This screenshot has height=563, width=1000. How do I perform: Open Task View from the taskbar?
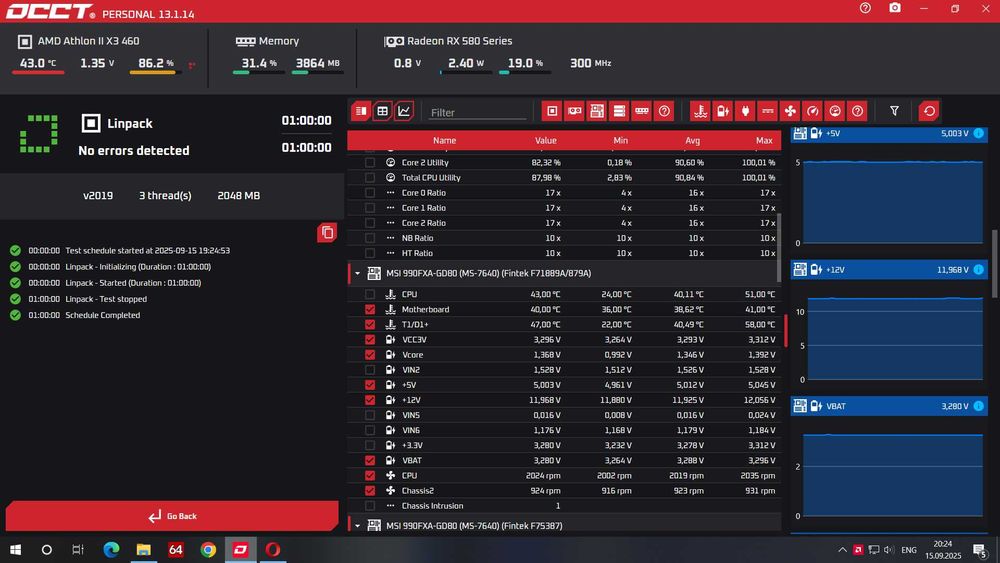click(x=78, y=550)
